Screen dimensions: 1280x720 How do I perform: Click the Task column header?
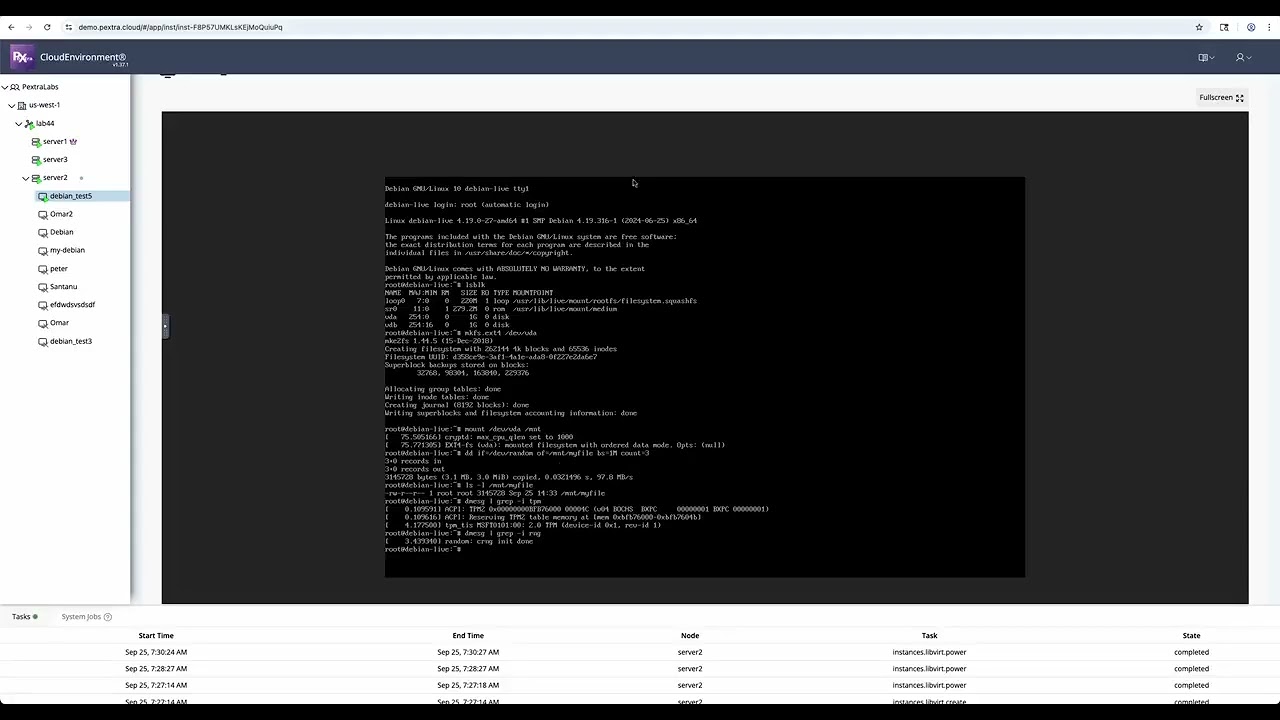tap(929, 635)
